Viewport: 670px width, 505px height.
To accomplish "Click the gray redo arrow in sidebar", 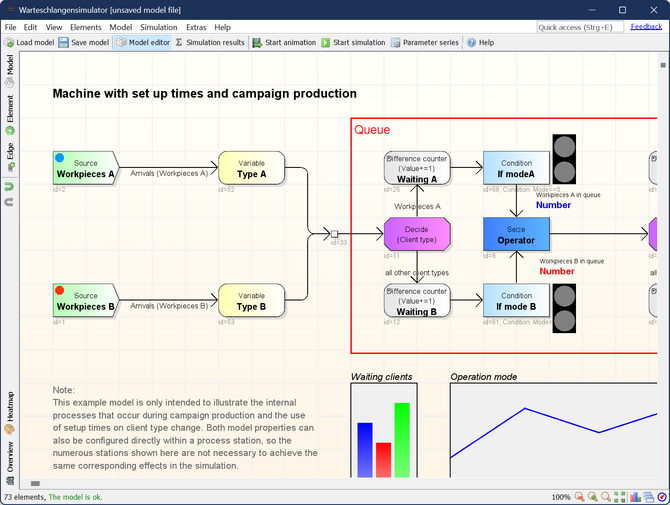I will coord(10,201).
